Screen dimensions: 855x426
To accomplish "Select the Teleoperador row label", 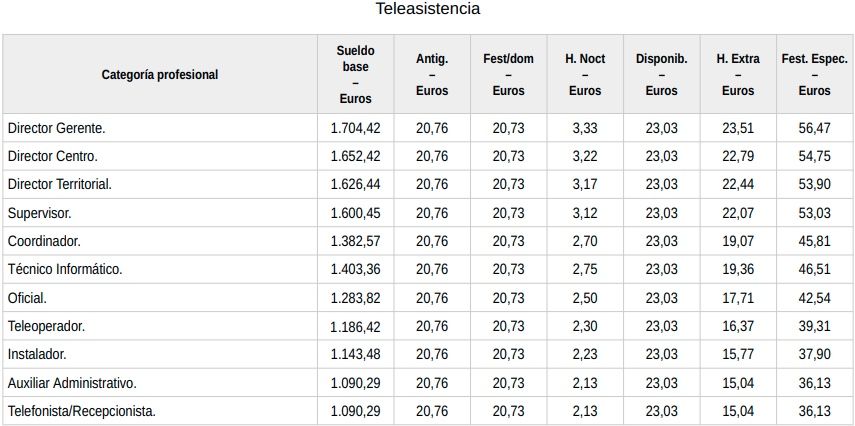I will pyautogui.click(x=46, y=326).
